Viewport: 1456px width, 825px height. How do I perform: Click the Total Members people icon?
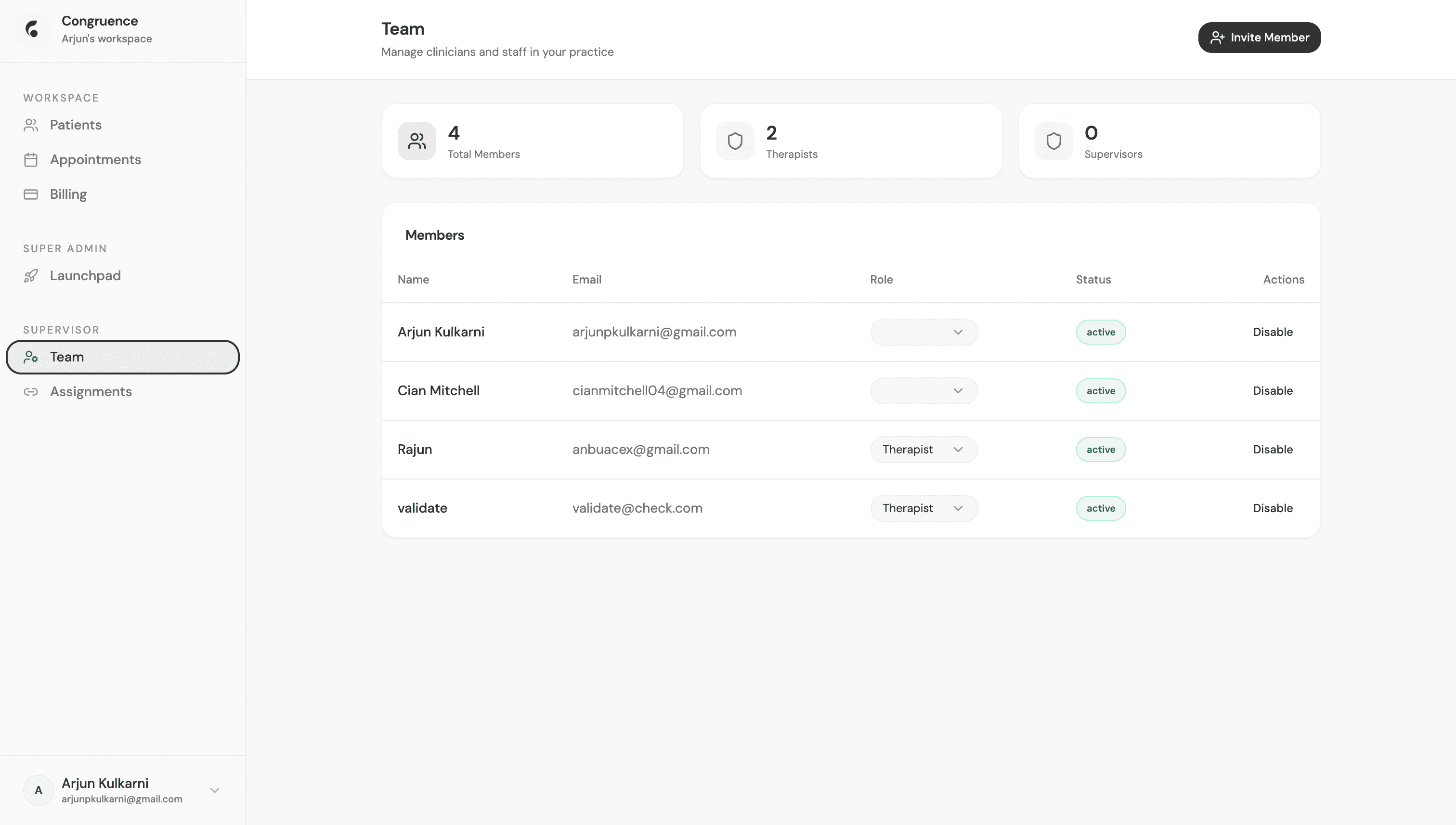tap(416, 141)
